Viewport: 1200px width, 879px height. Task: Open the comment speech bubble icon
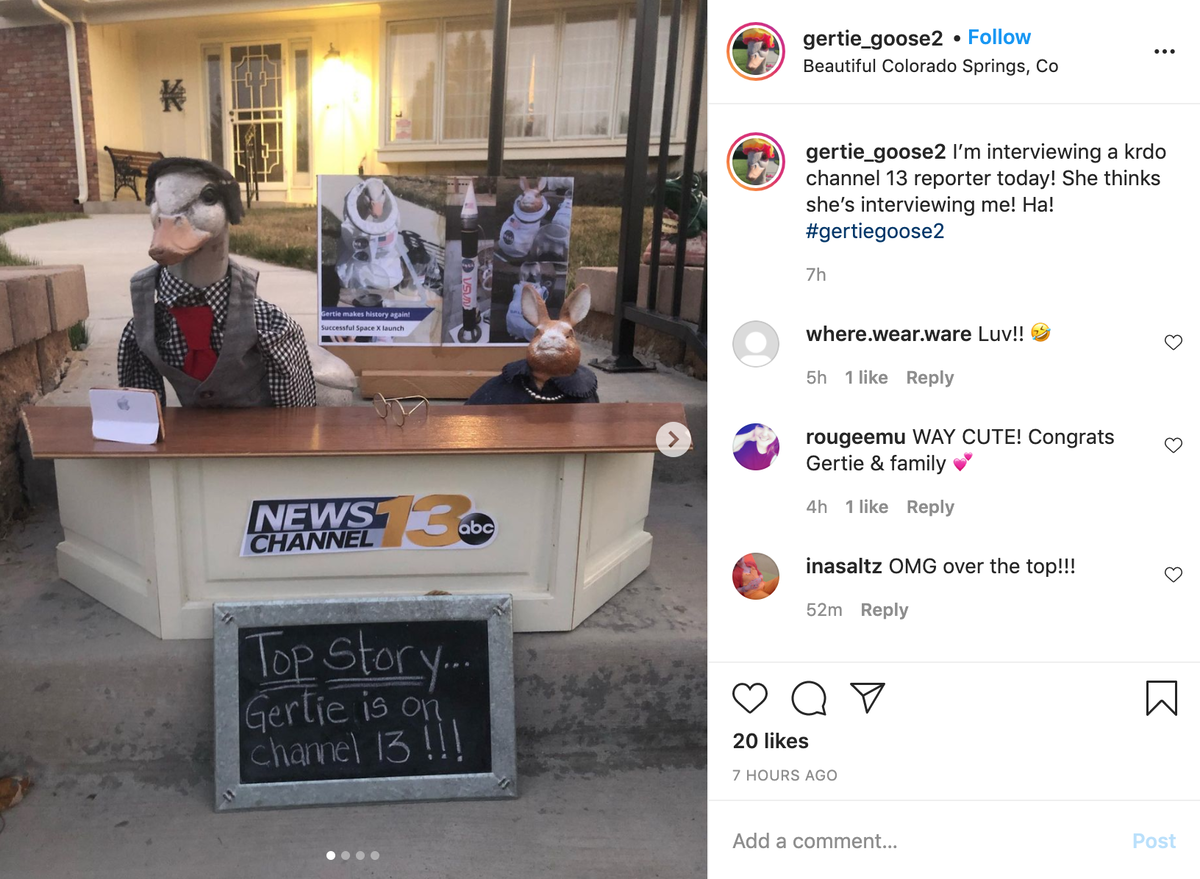pos(809,698)
